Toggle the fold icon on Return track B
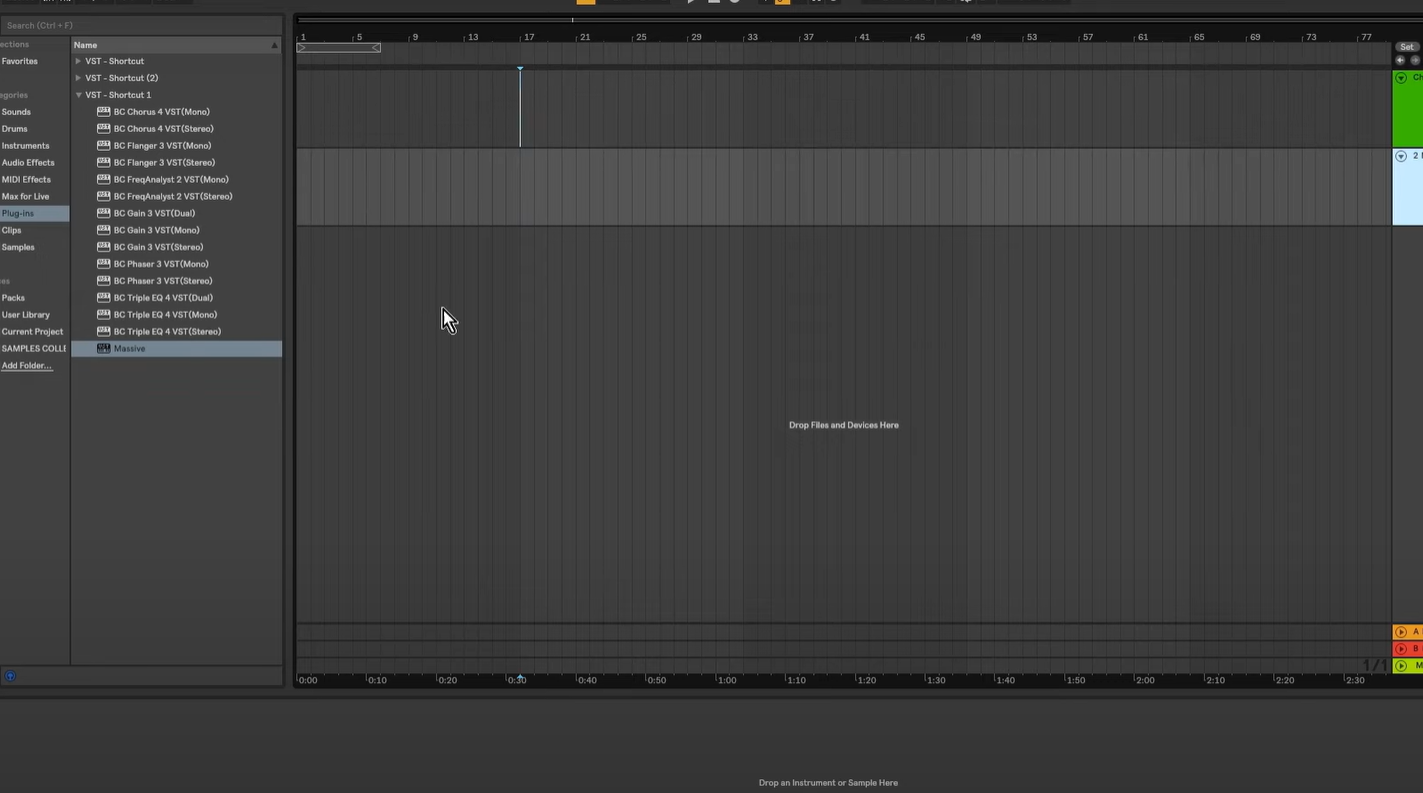 (x=1400, y=648)
